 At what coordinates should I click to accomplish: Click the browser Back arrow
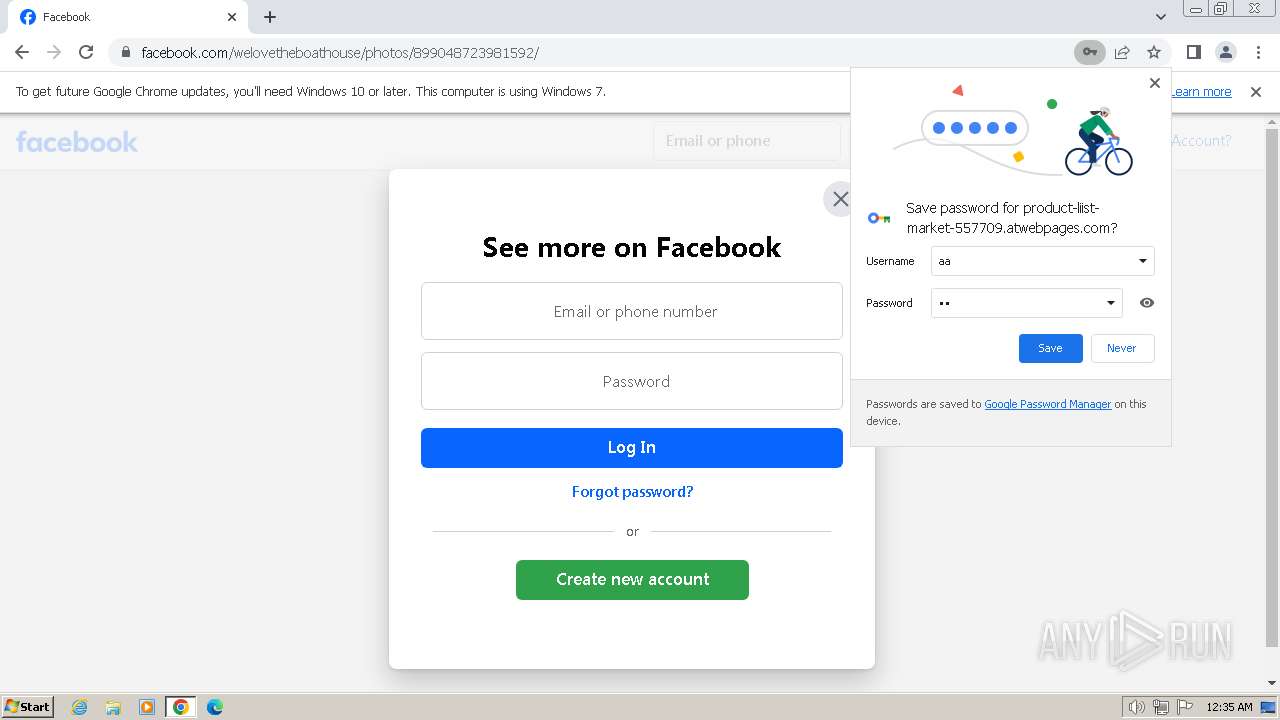click(22, 52)
